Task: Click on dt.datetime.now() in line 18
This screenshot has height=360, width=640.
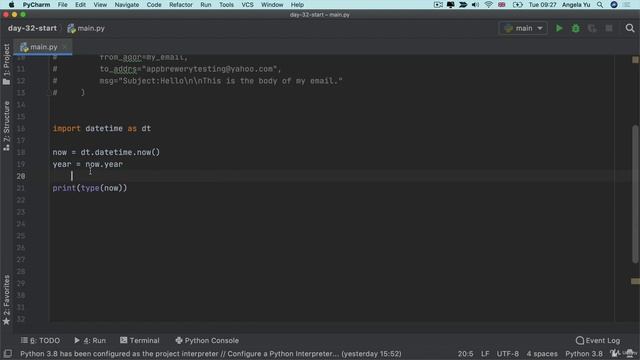Action: click(120, 152)
